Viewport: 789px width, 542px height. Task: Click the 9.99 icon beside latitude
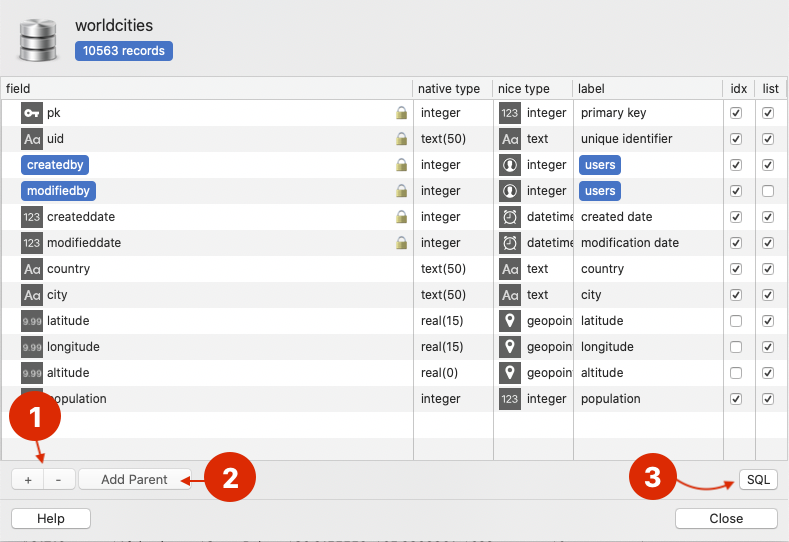click(32, 321)
